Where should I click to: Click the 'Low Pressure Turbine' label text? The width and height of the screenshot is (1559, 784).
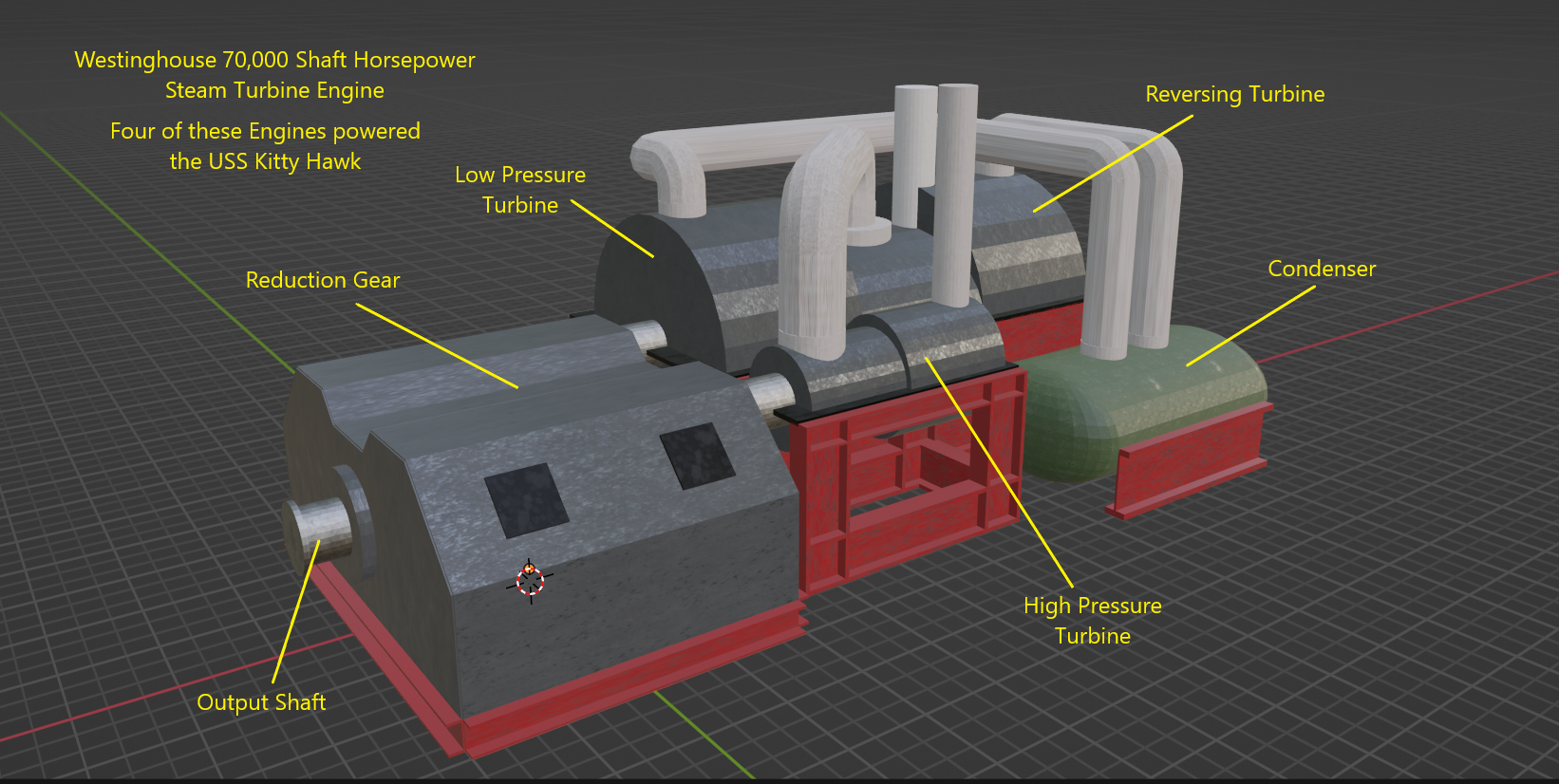520,190
